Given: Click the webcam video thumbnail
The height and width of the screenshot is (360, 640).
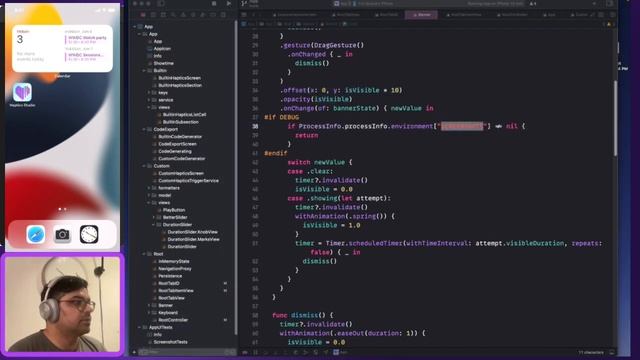Looking at the screenshot, I should [62, 304].
